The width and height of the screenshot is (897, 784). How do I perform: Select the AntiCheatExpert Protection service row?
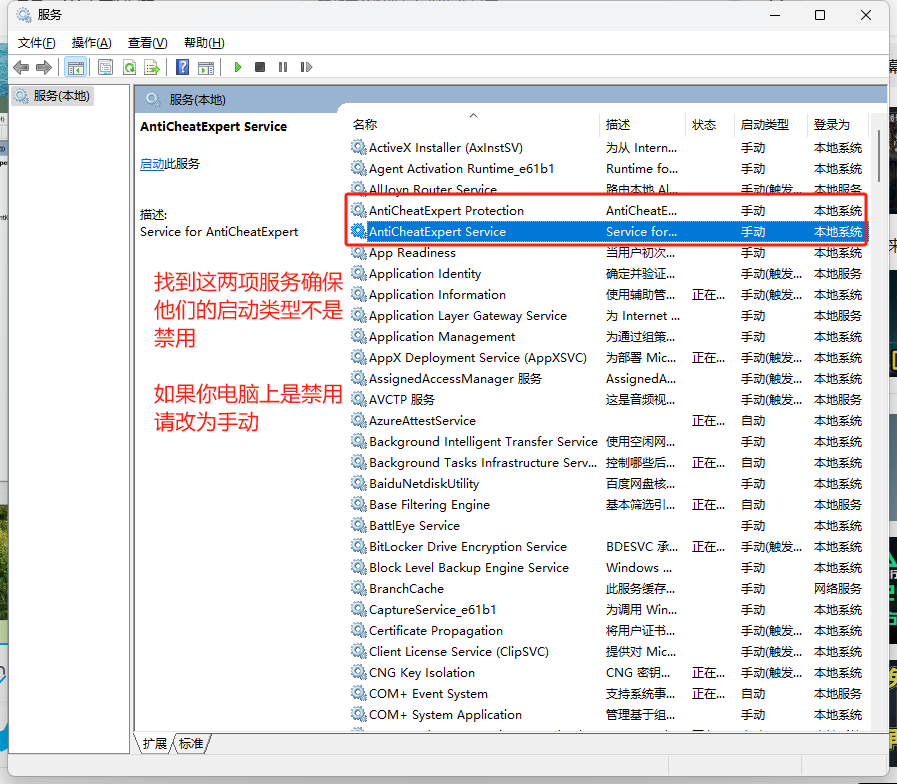tap(446, 211)
